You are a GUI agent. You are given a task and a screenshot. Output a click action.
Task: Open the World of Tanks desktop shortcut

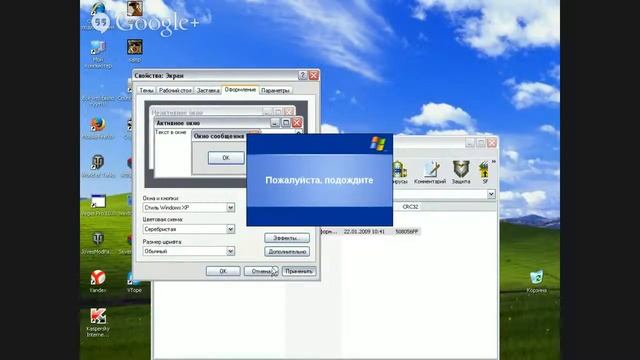click(98, 166)
